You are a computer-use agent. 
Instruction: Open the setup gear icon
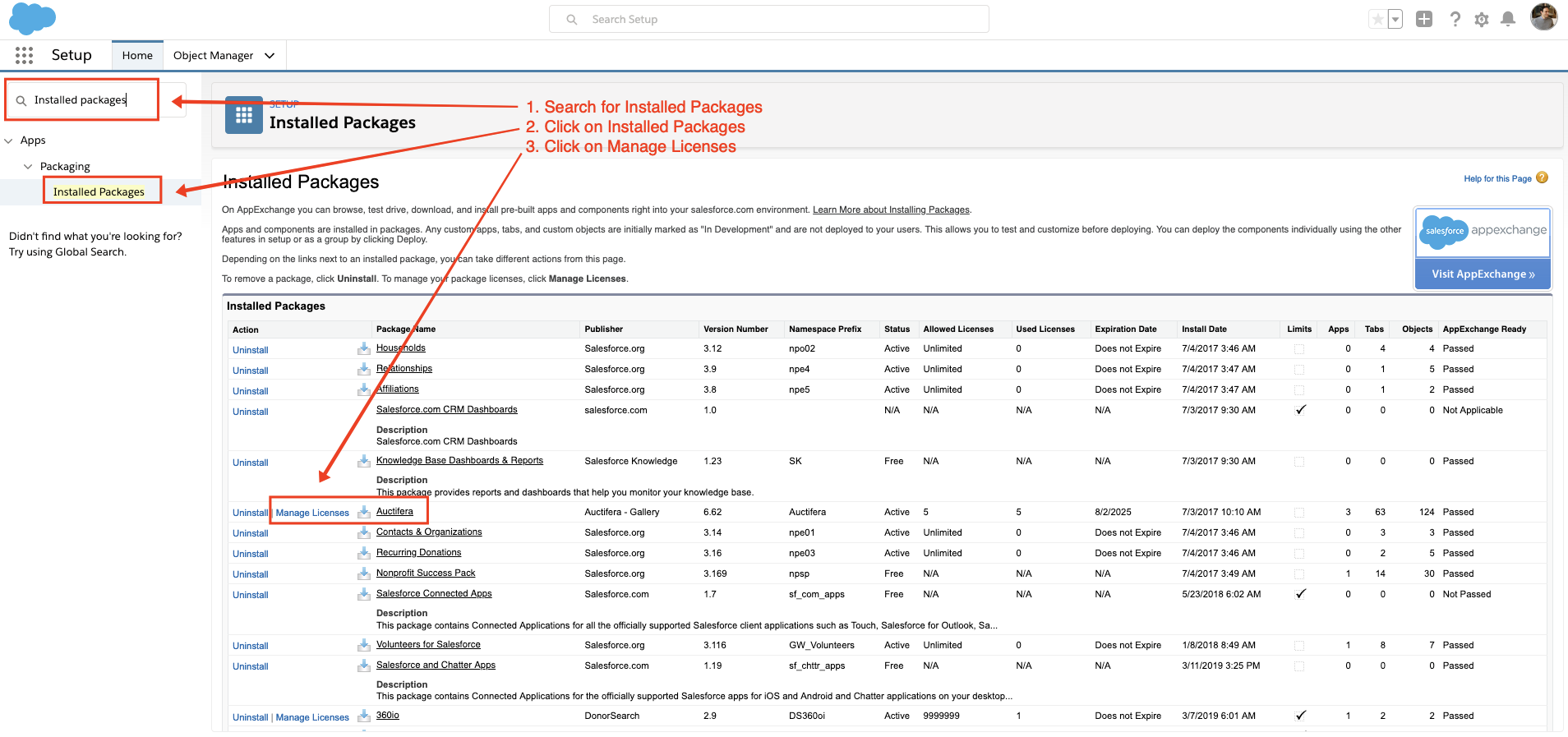1481,19
